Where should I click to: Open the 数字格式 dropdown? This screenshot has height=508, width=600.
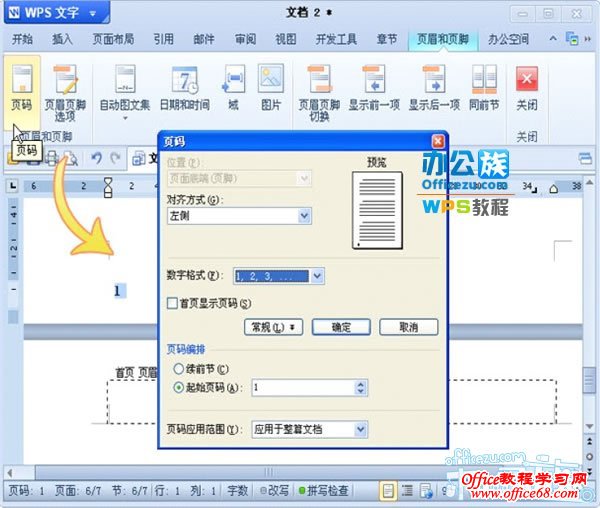pos(279,276)
